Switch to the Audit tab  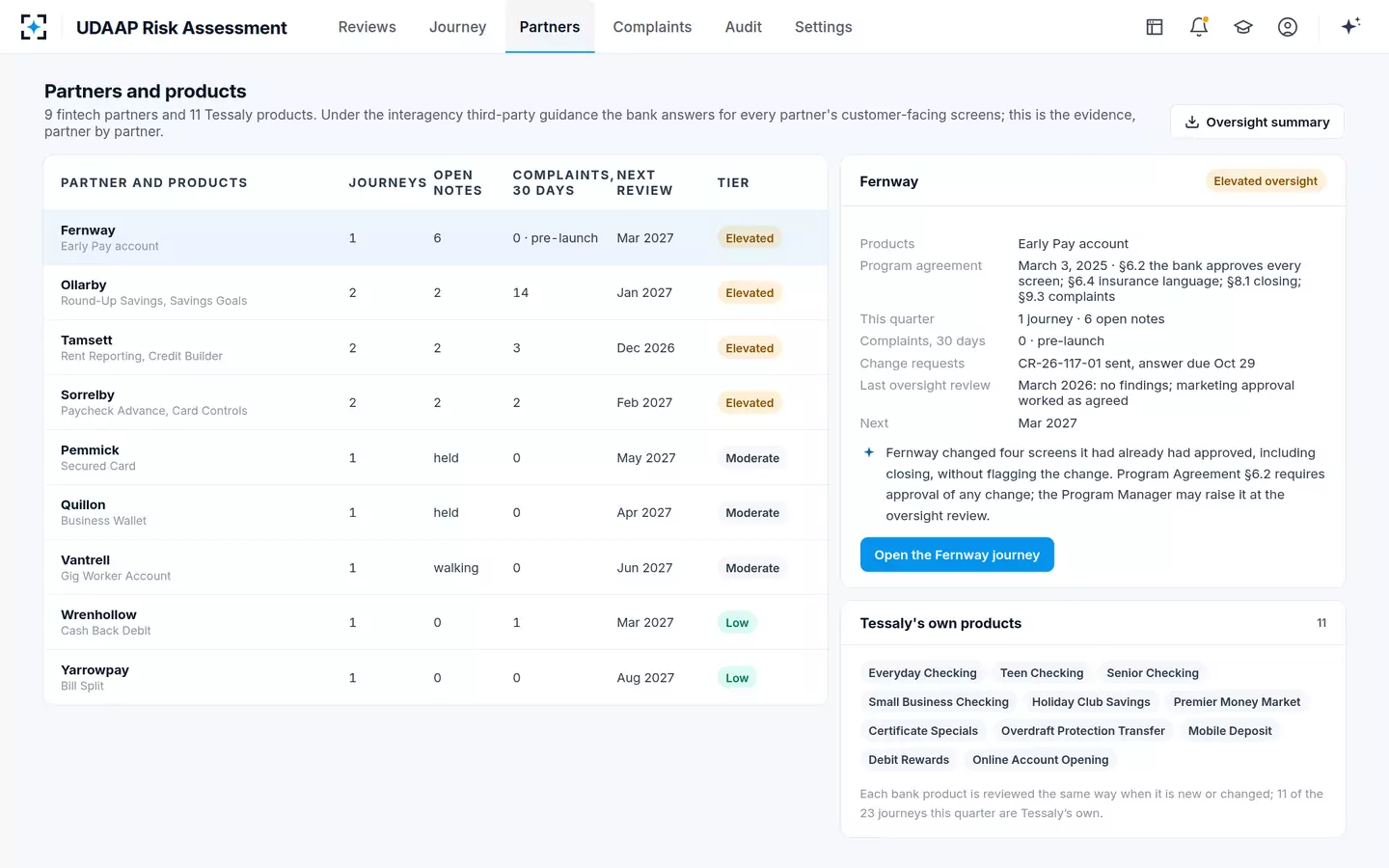click(x=743, y=27)
